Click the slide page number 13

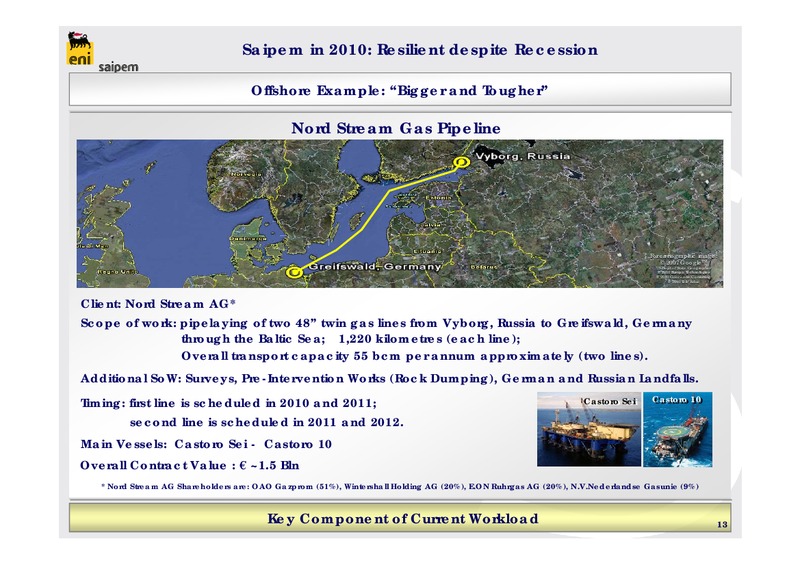click(722, 525)
